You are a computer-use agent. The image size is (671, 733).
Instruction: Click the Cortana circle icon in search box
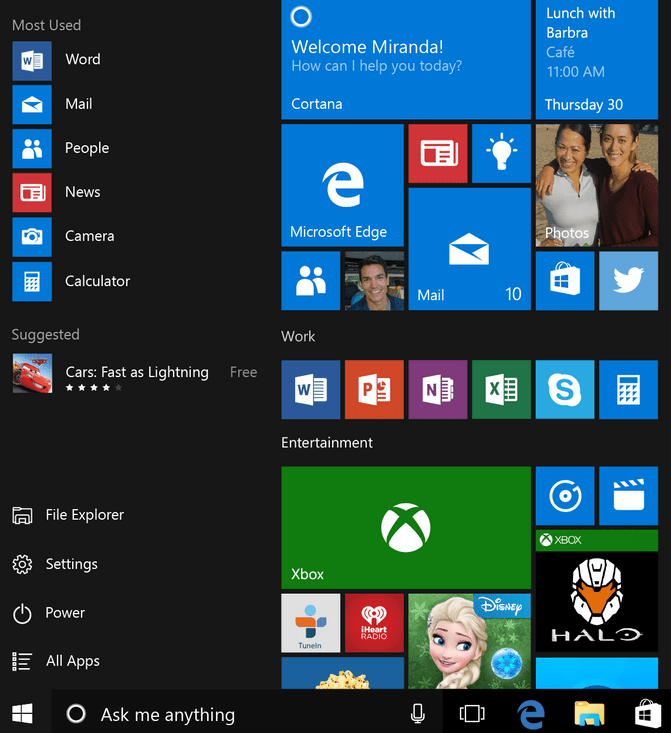(x=76, y=714)
